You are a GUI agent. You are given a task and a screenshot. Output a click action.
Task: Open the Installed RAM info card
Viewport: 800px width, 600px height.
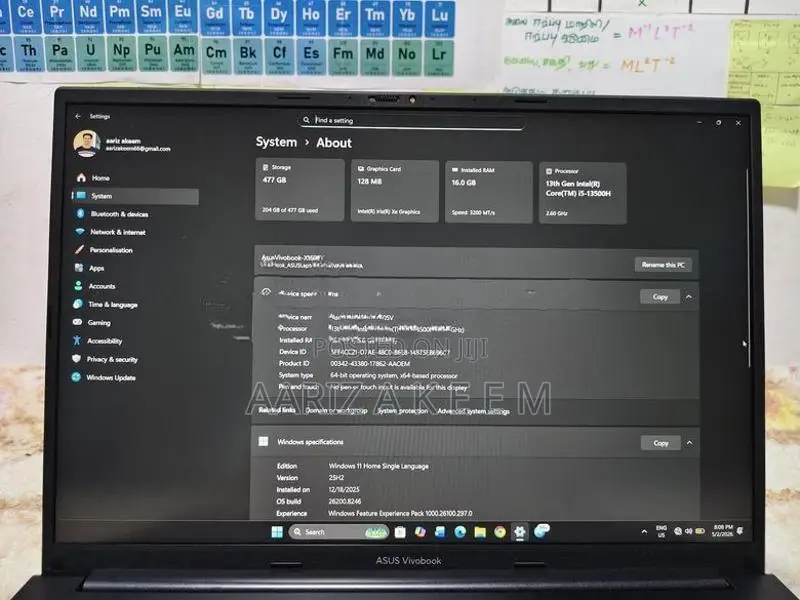(x=489, y=192)
